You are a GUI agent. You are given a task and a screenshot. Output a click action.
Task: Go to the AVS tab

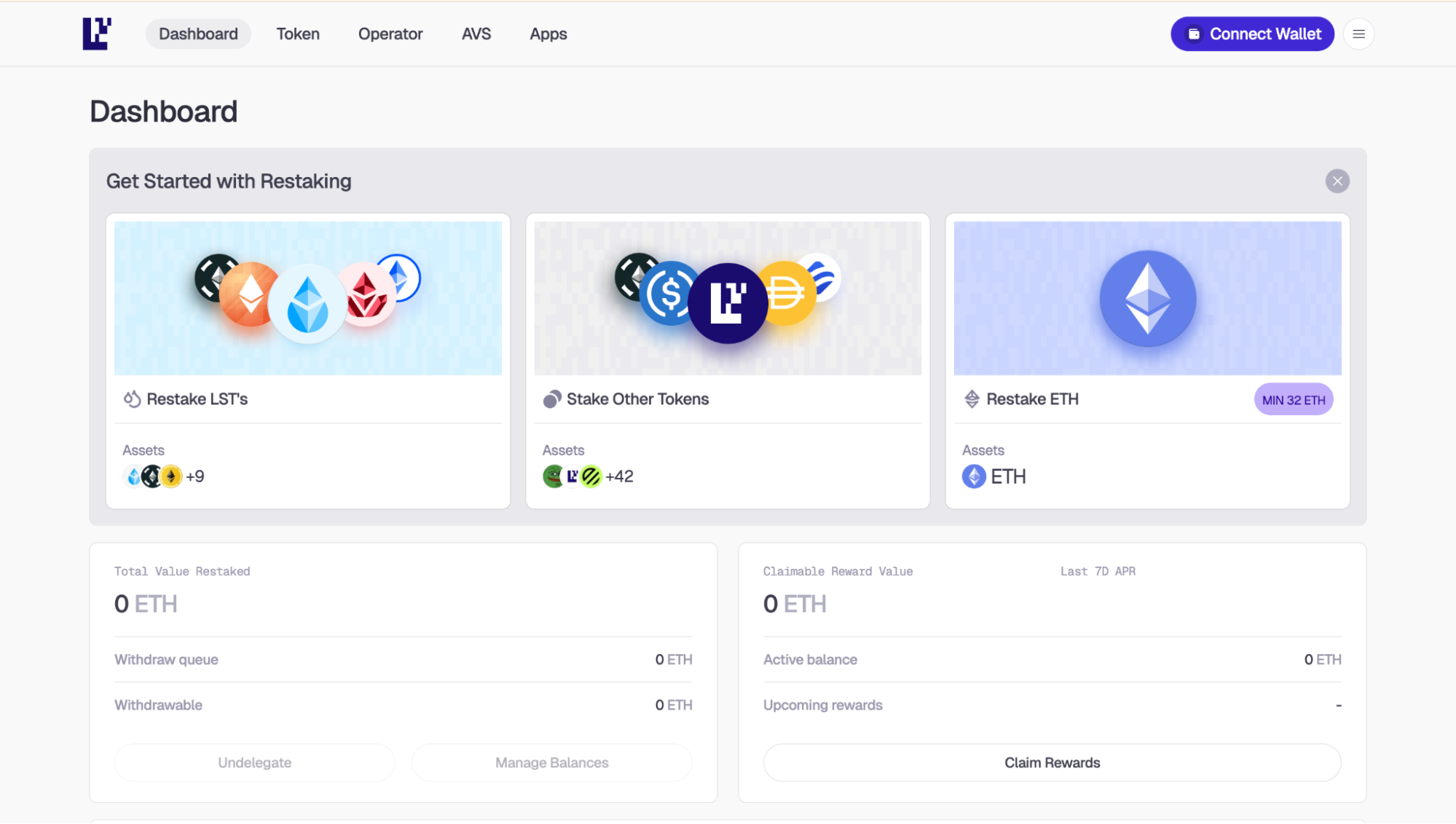(x=476, y=34)
